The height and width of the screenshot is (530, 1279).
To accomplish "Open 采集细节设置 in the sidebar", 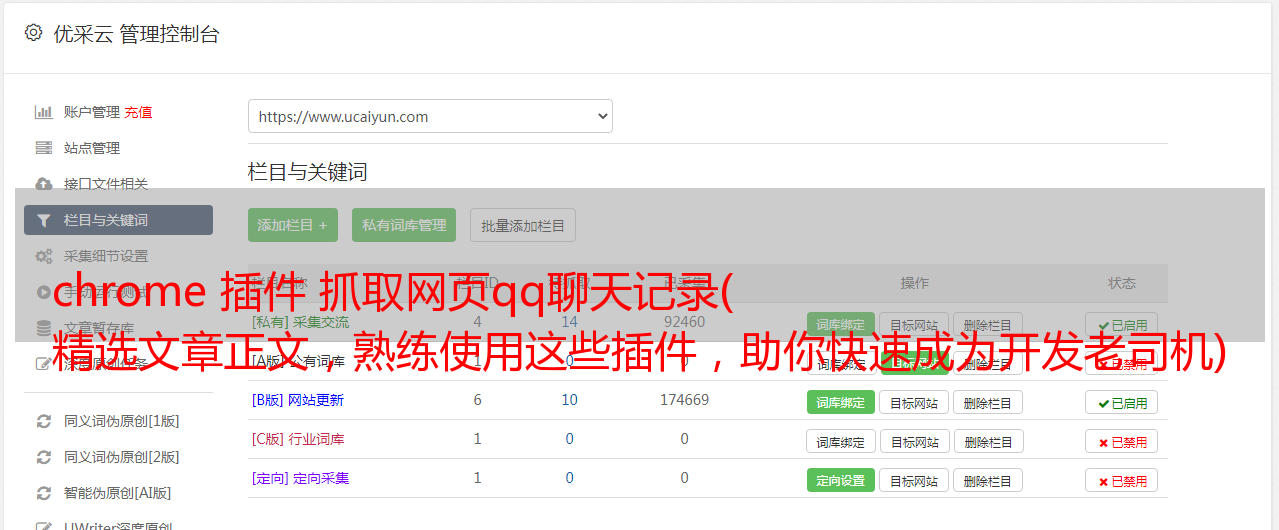I will click(106, 256).
